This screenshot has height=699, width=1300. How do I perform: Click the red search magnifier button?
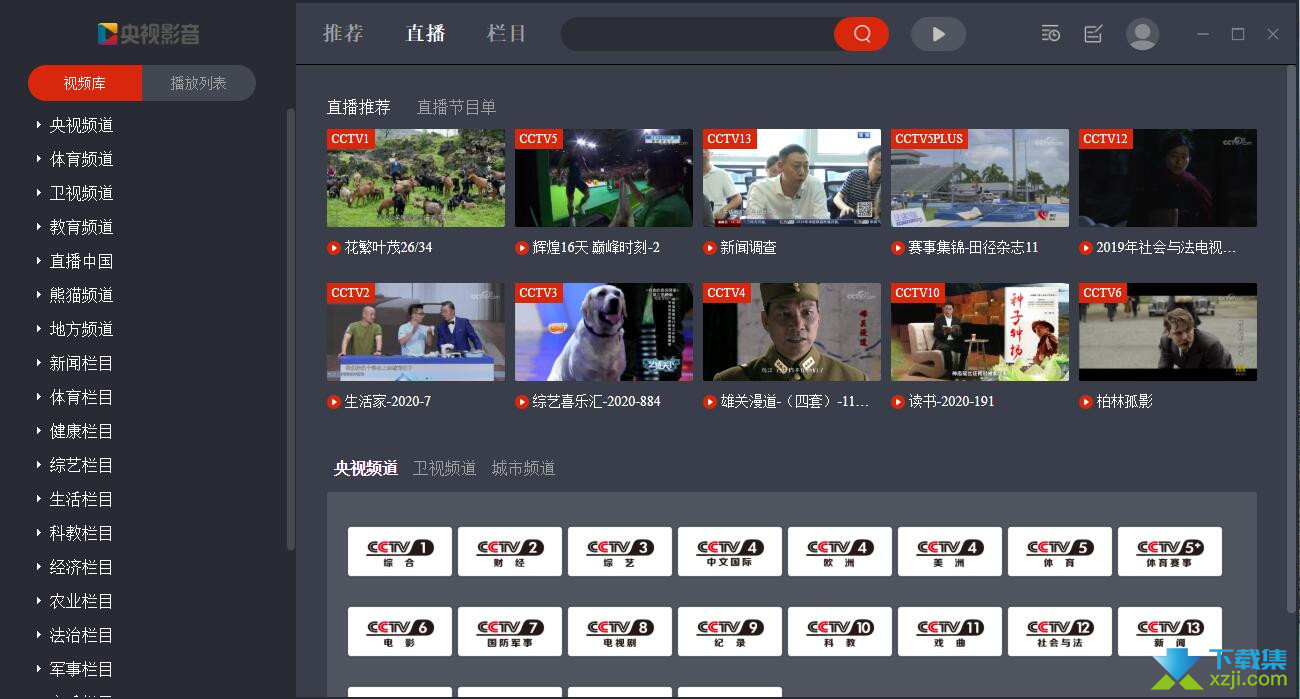tap(861, 34)
